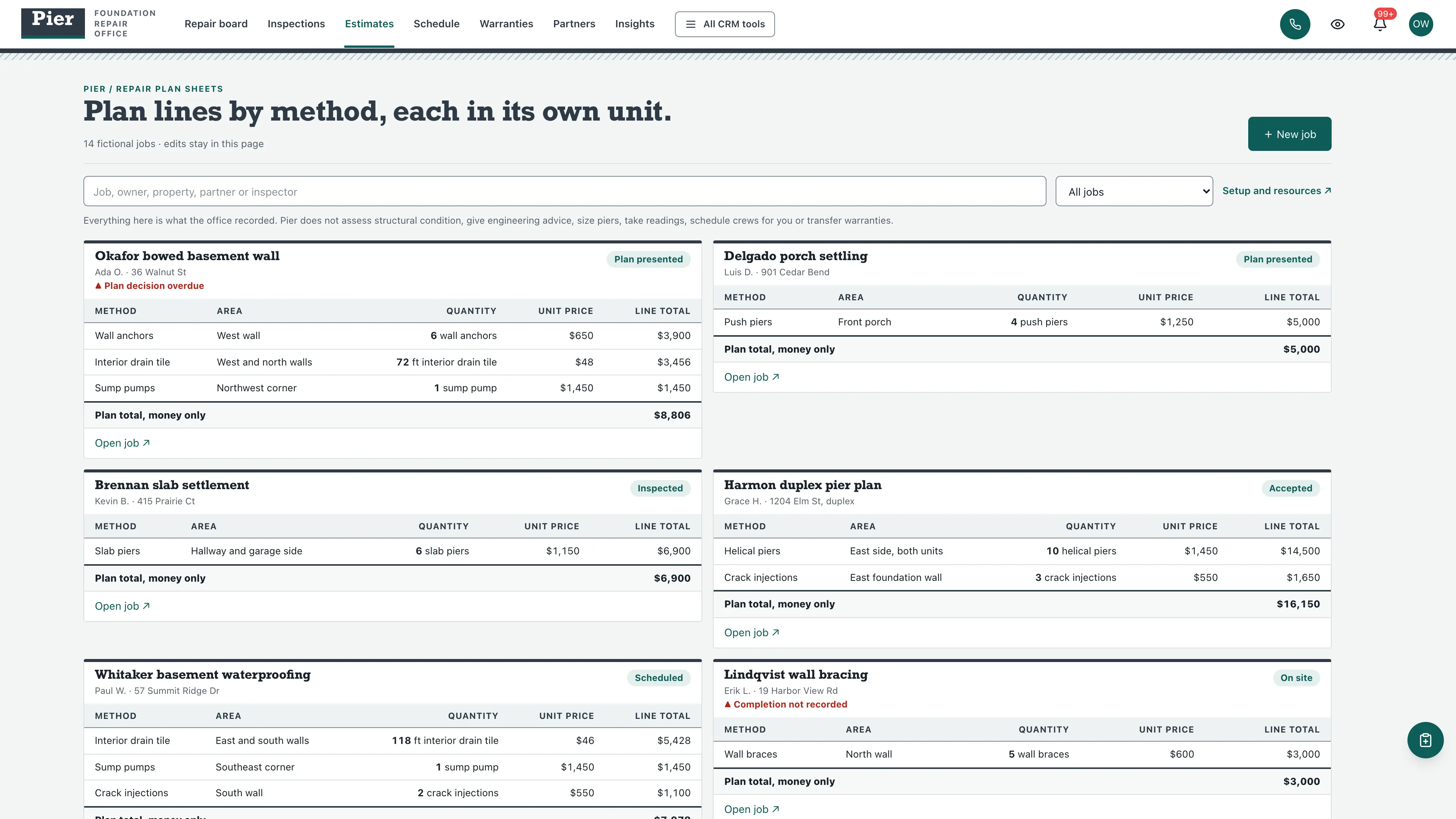Select Push piers row in Delgado plan
The image size is (1456, 819).
(1022, 322)
